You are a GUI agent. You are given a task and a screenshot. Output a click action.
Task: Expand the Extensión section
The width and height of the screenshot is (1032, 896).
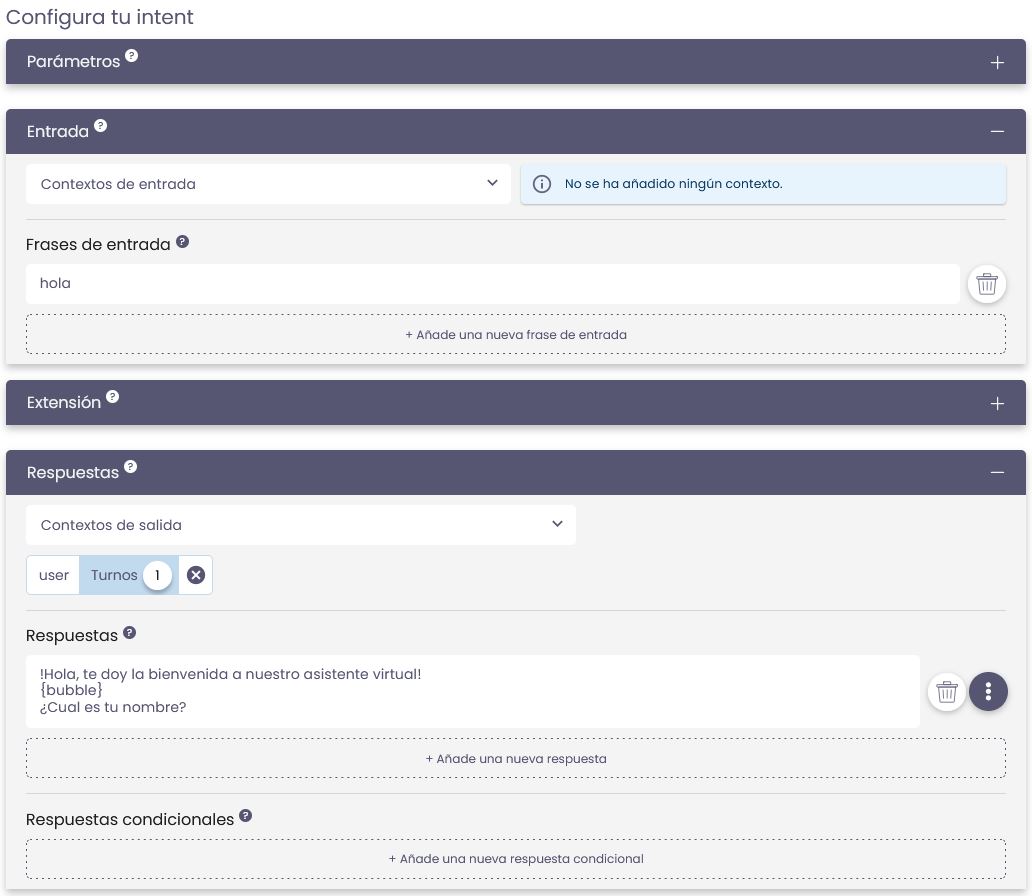coord(996,403)
